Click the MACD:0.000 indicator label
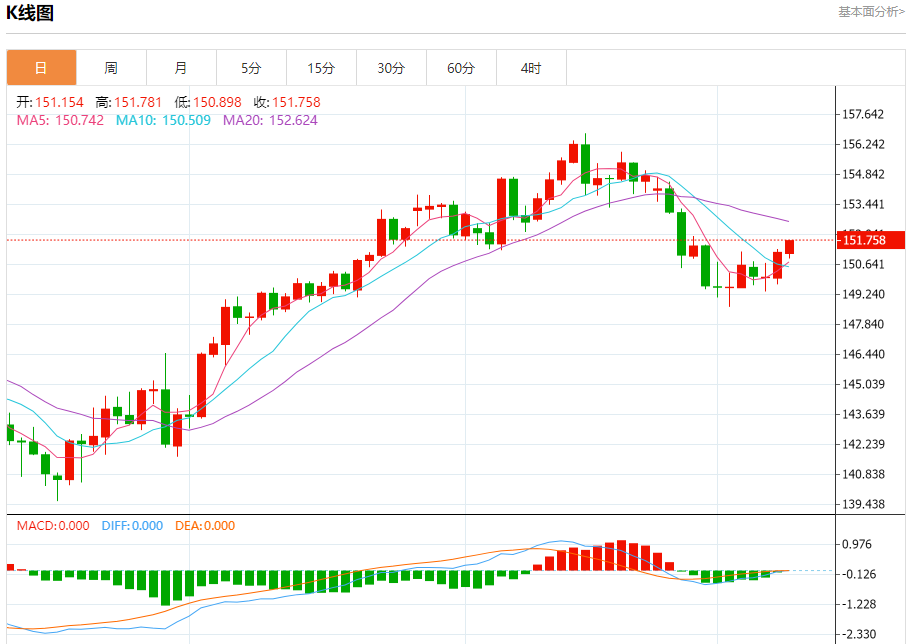 (53, 526)
